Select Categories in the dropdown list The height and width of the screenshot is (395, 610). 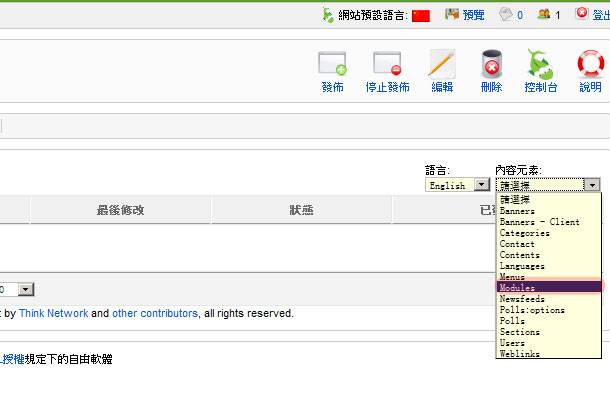pyautogui.click(x=549, y=233)
